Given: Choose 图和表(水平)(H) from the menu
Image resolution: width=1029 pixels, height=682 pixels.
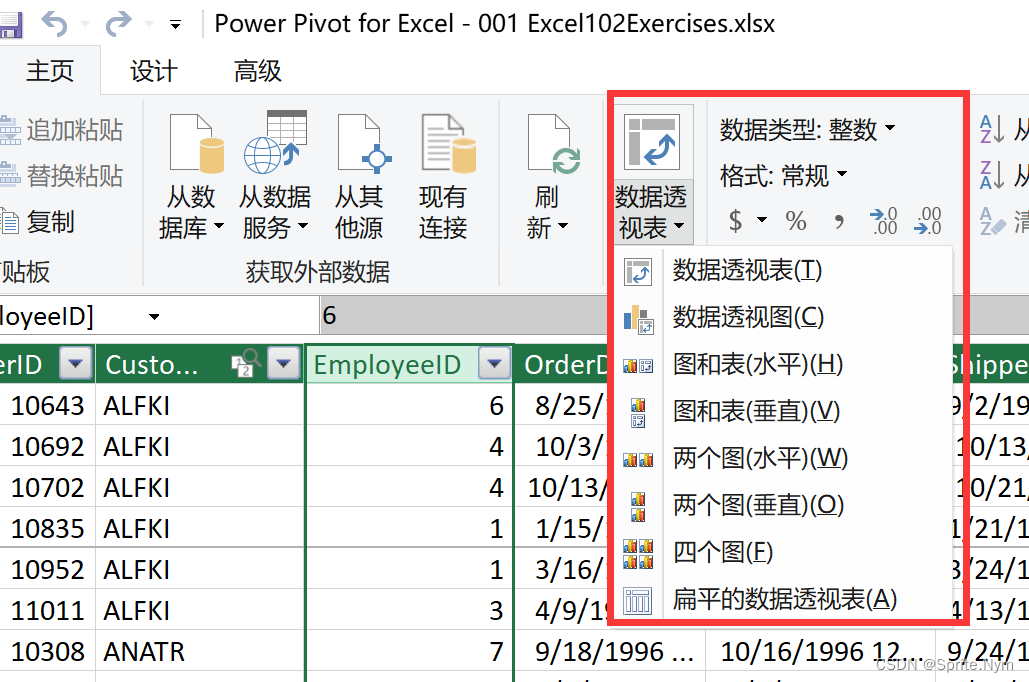Looking at the screenshot, I should click(782, 364).
